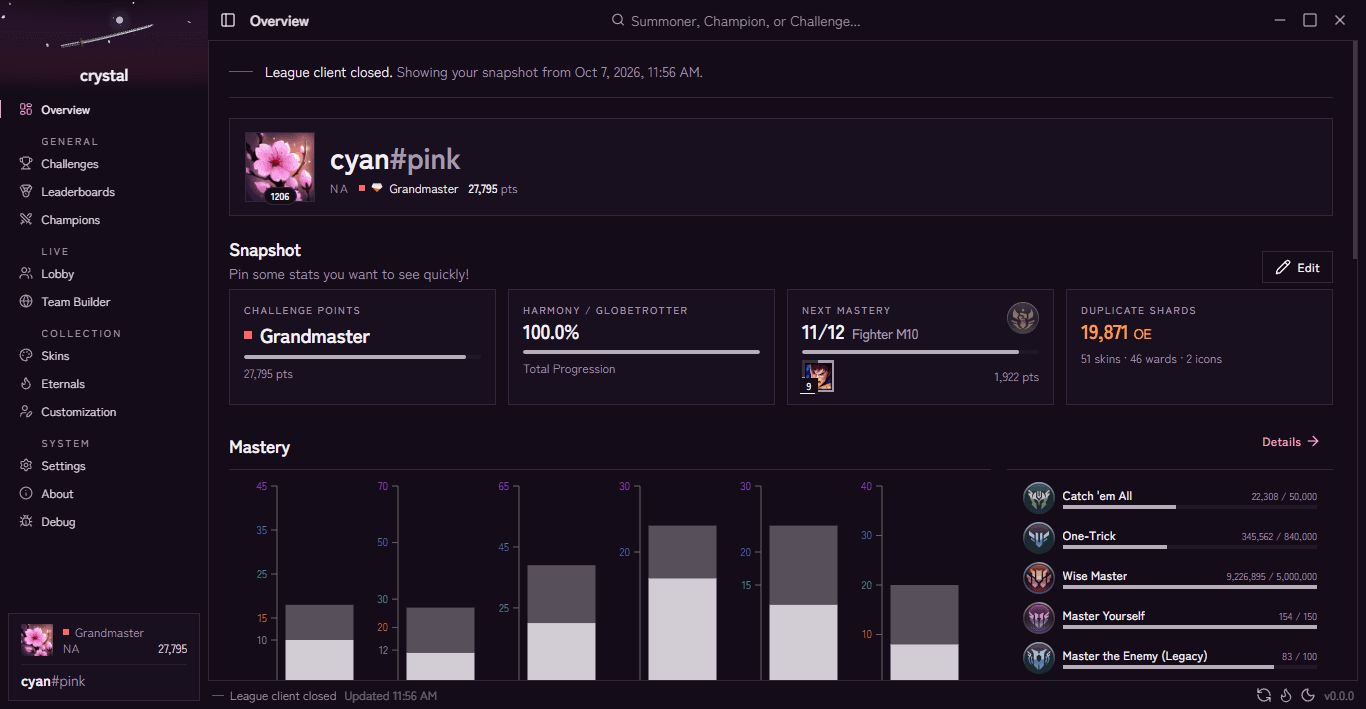Click the v0.0.0 version label
This screenshot has width=1366, height=709.
tap(1339, 696)
